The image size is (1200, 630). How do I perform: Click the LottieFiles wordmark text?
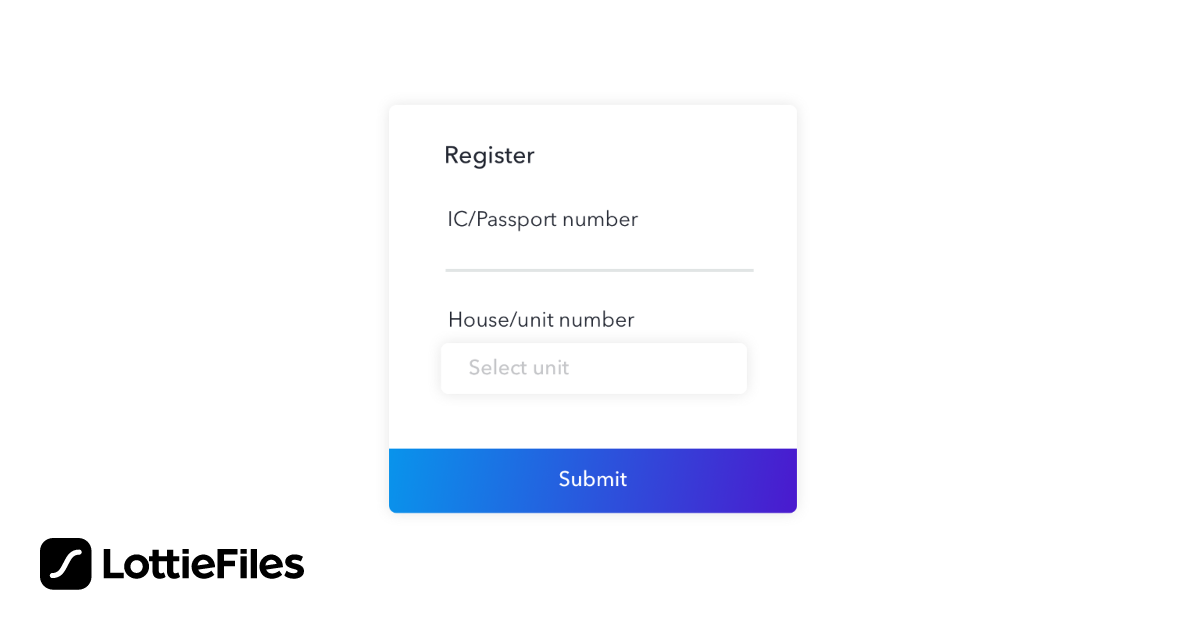click(203, 565)
